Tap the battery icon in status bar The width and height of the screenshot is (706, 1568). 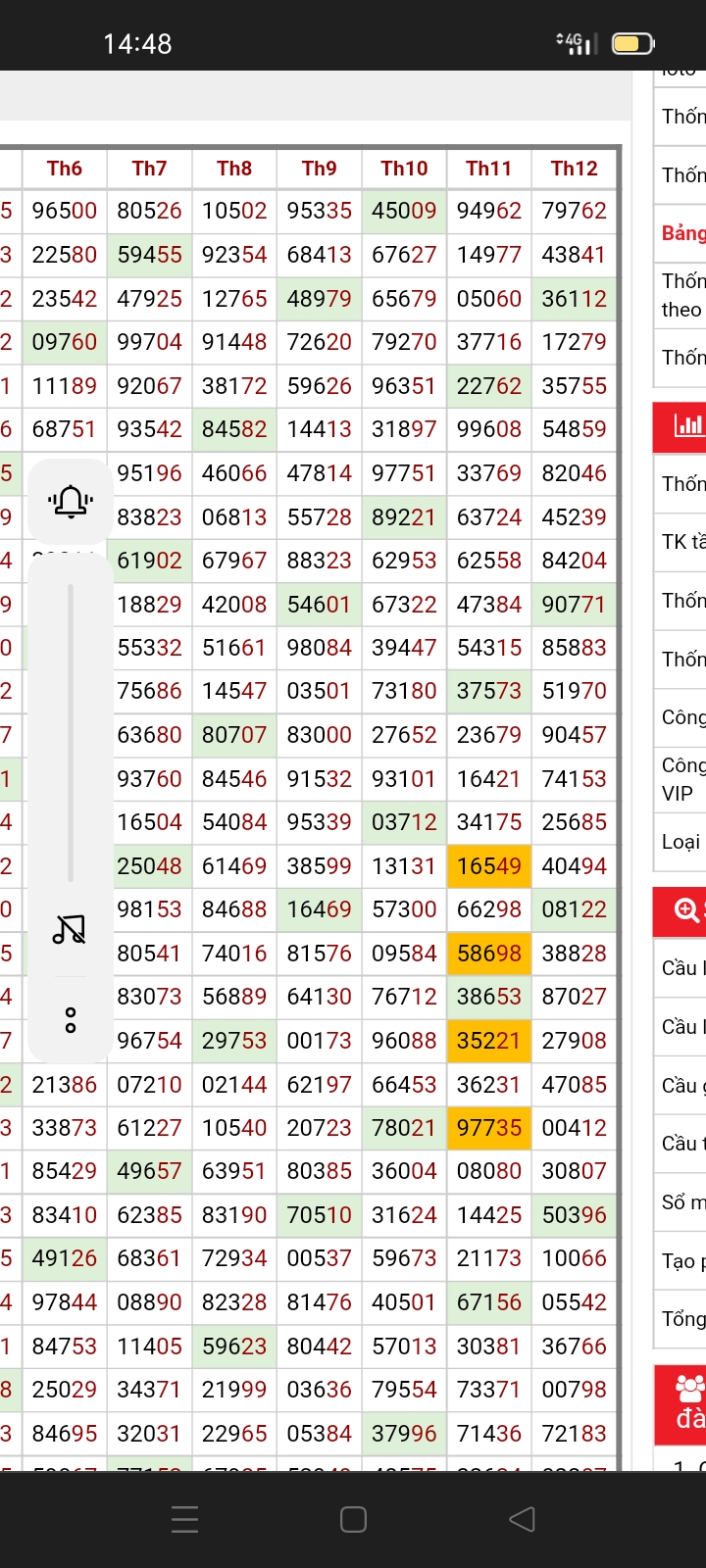click(x=632, y=43)
